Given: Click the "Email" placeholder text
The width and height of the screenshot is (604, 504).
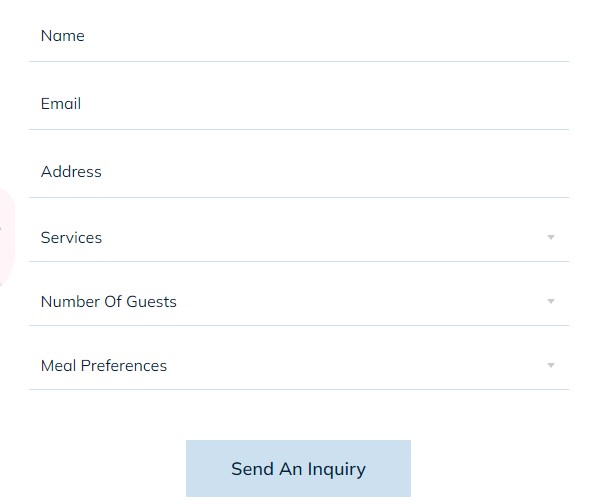Looking at the screenshot, I should (x=61, y=104).
